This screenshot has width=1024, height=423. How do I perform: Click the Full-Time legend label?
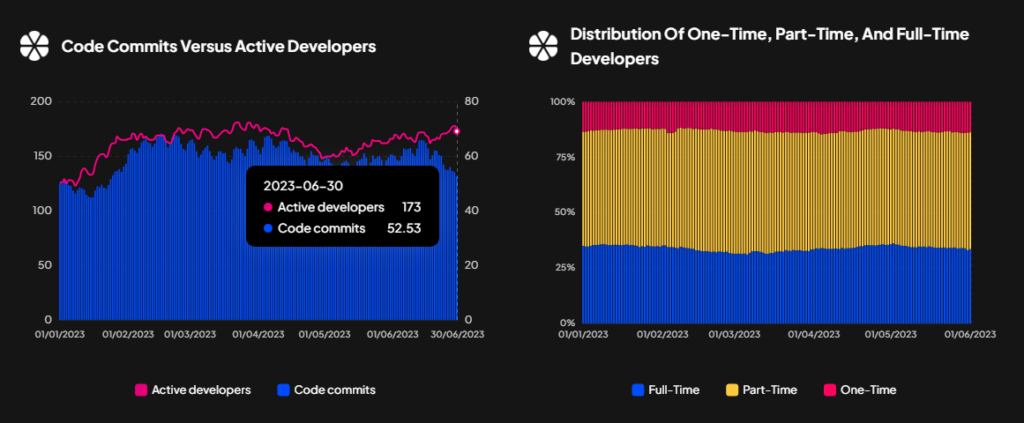point(674,390)
